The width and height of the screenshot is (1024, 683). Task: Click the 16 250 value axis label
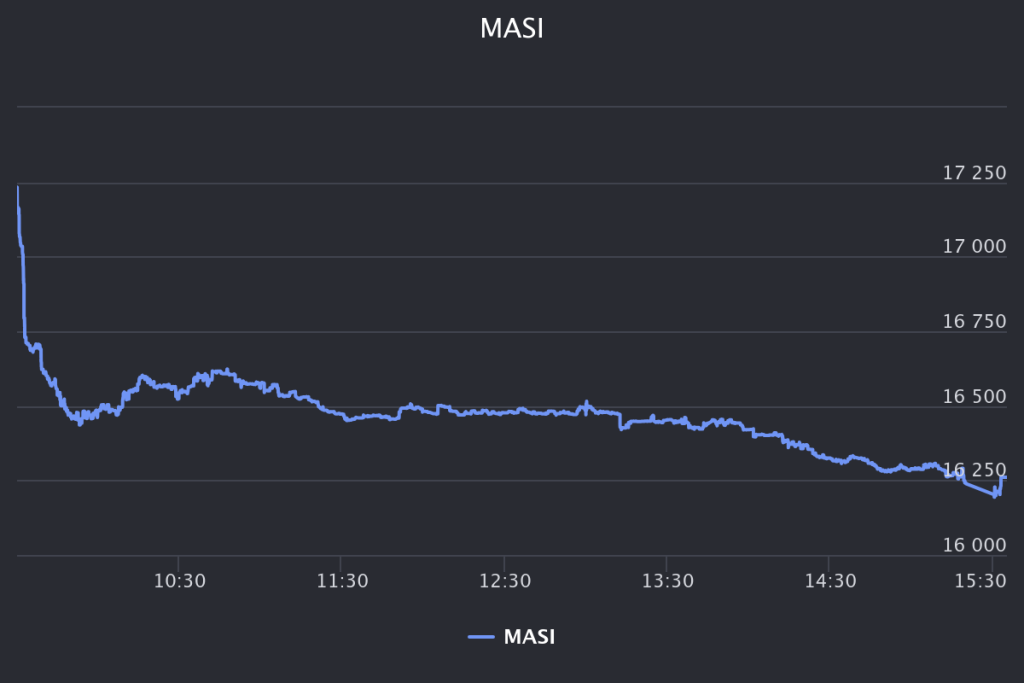click(x=974, y=470)
